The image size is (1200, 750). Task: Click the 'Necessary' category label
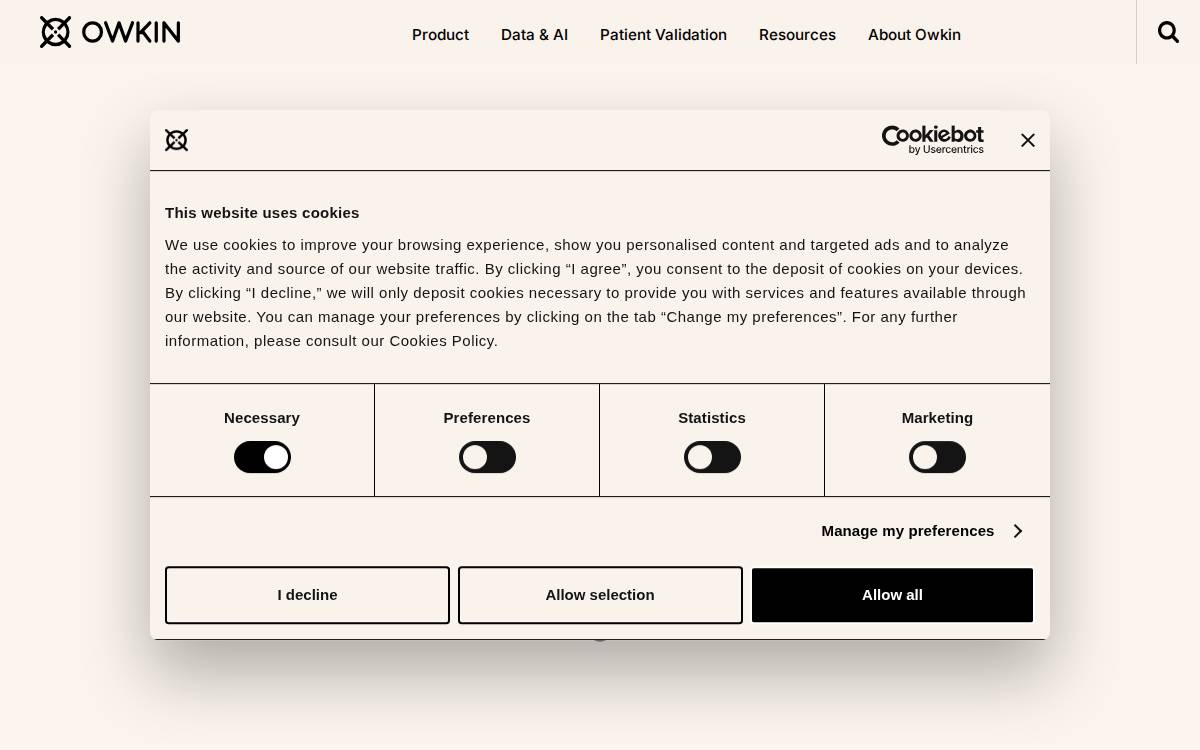click(x=262, y=418)
